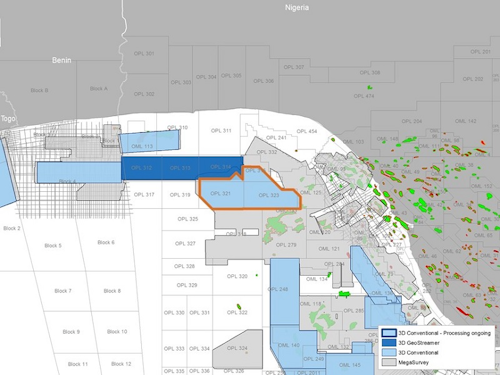Click the 'Block 5' offshore label

point(53,246)
